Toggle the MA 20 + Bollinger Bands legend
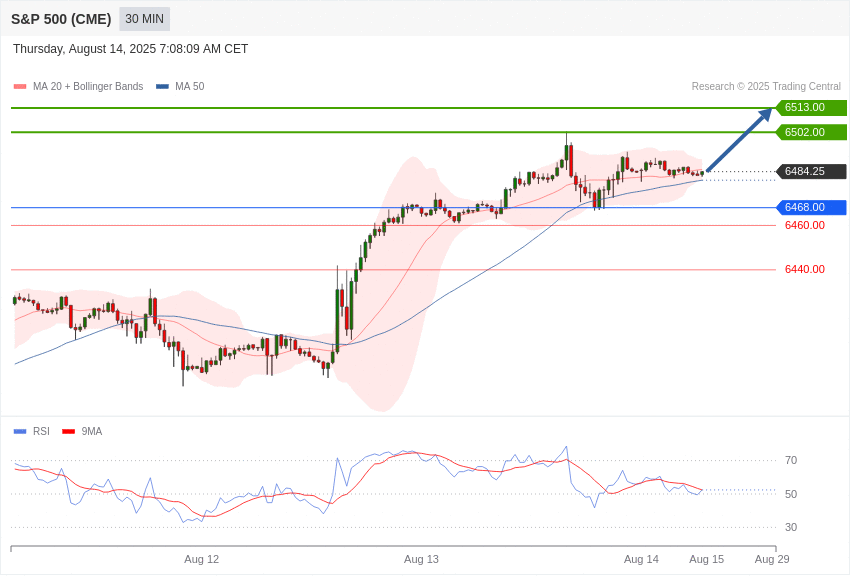This screenshot has height=576, width=850. (79, 86)
